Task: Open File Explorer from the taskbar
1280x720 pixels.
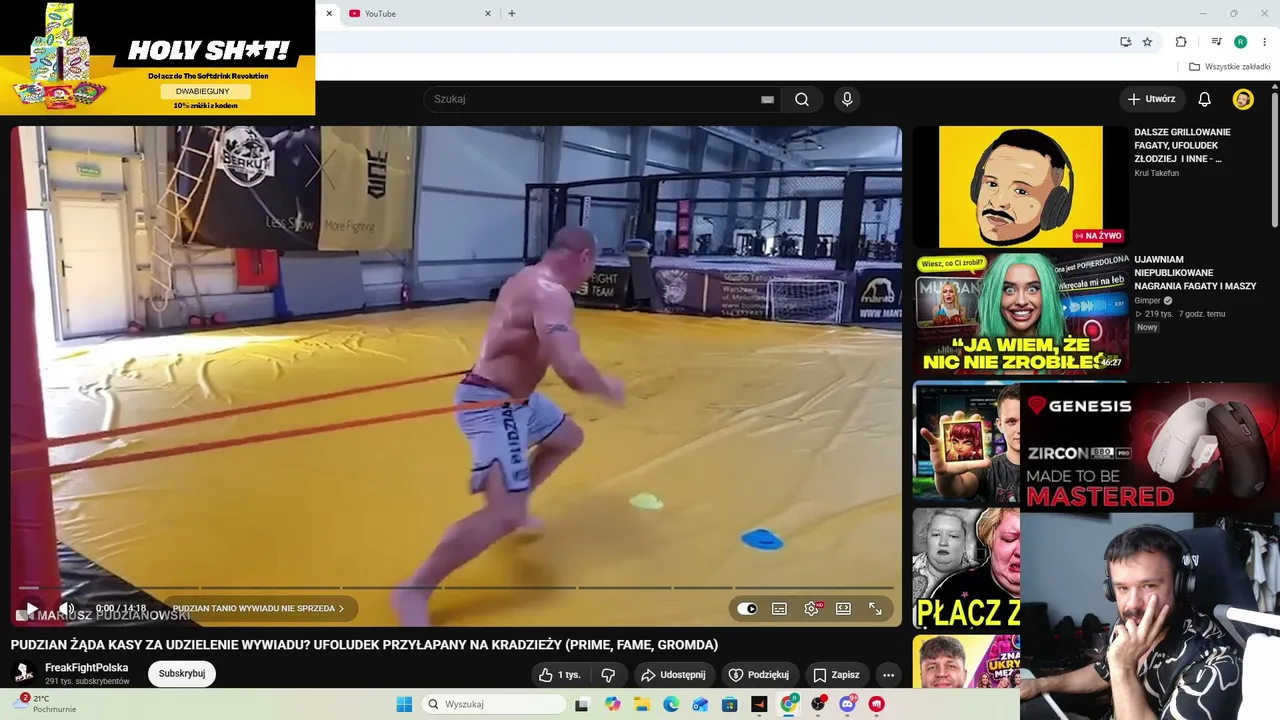Action: [641, 704]
